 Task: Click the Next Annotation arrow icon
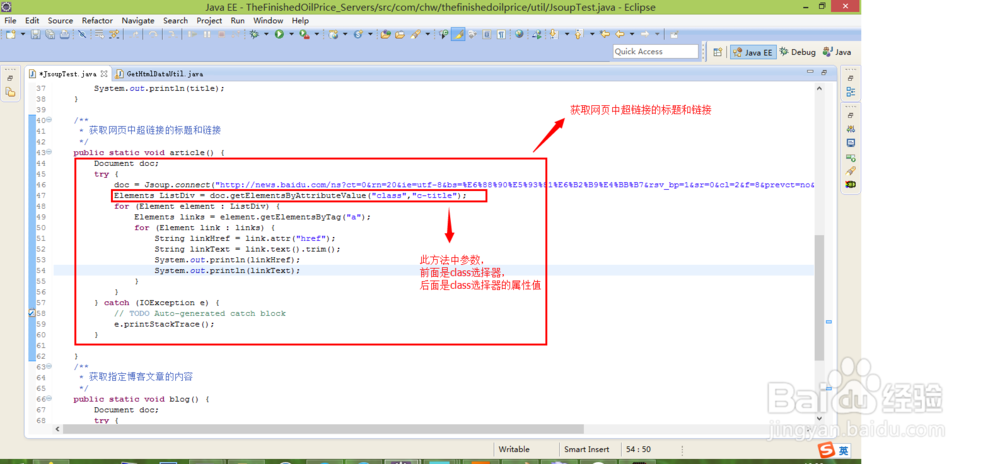pos(553,34)
